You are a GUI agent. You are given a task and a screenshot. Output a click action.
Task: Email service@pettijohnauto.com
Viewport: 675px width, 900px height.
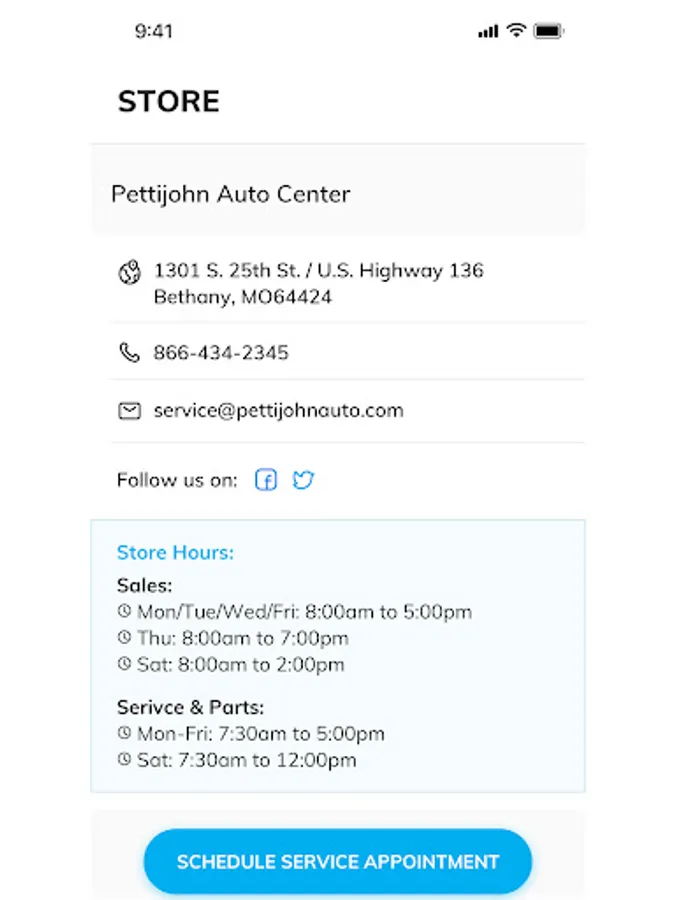tap(278, 410)
